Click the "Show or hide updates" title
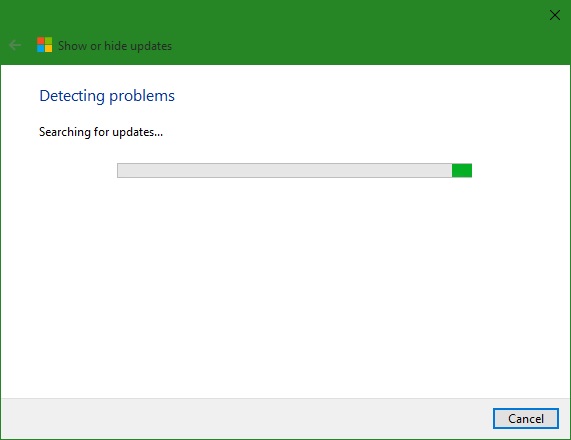571x440 pixels. pyautogui.click(x=115, y=46)
